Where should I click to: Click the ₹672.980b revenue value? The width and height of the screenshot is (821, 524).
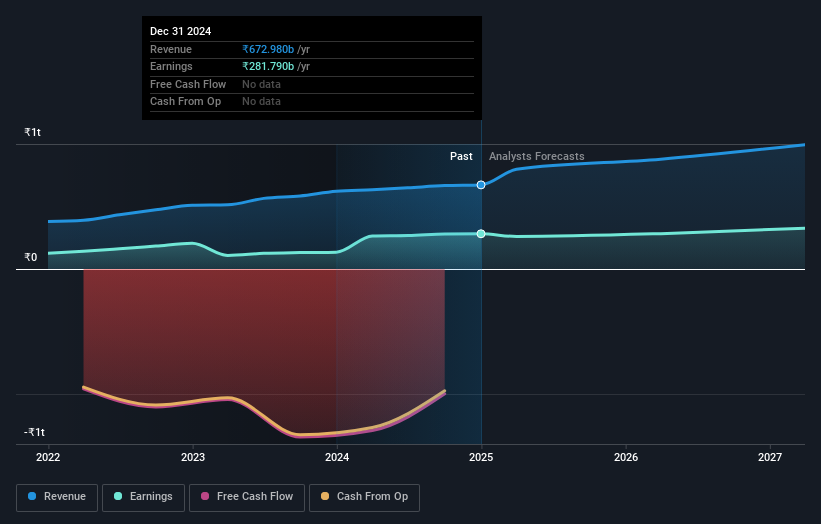(268, 49)
